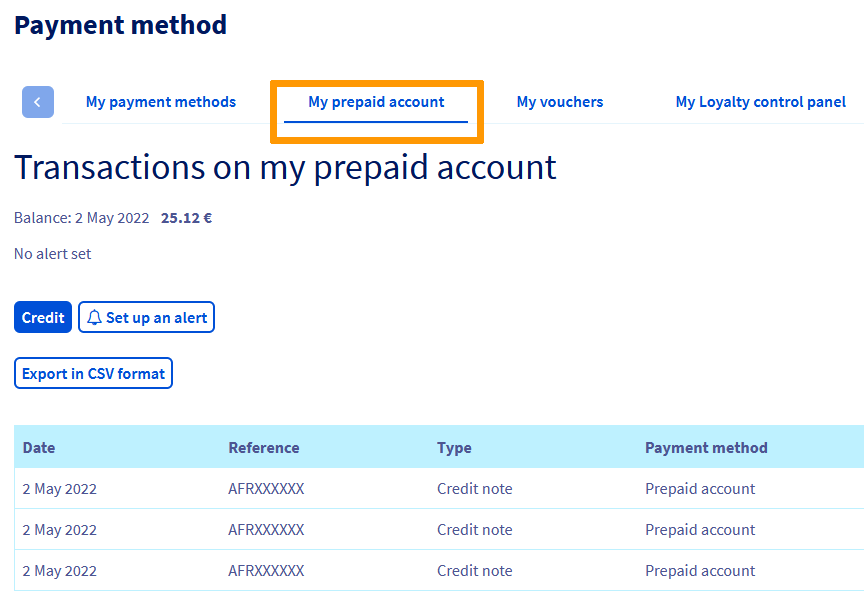864x609 pixels.
Task: Open the Set up an alert dialog
Action: tap(146, 317)
